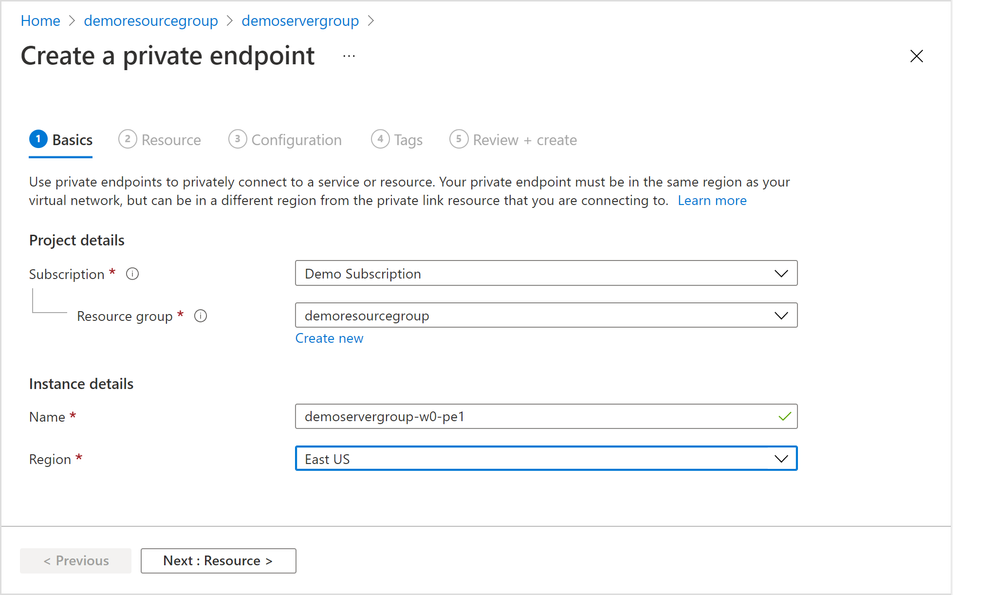Close the Create a private endpoint pane
This screenshot has height=595, width=999.
(916, 56)
